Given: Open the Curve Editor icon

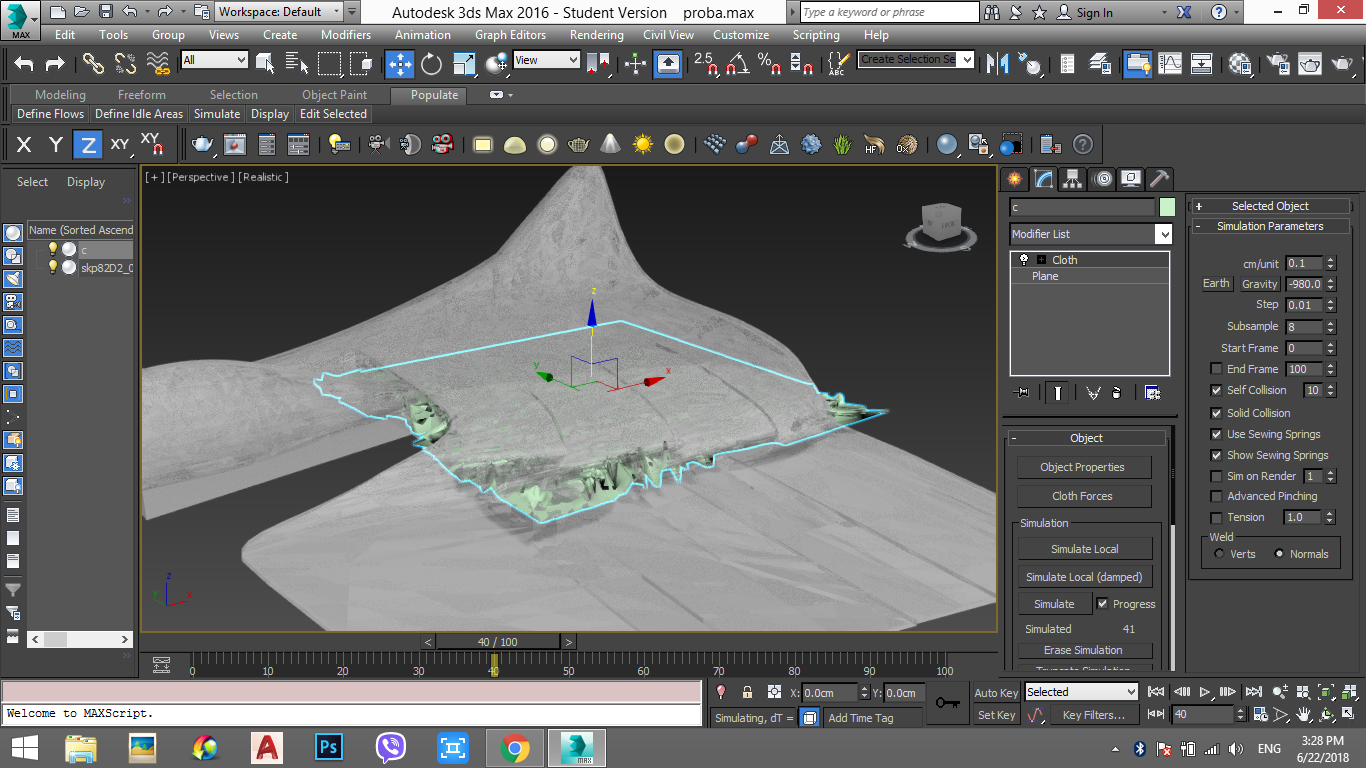Looking at the screenshot, I should point(1169,64).
